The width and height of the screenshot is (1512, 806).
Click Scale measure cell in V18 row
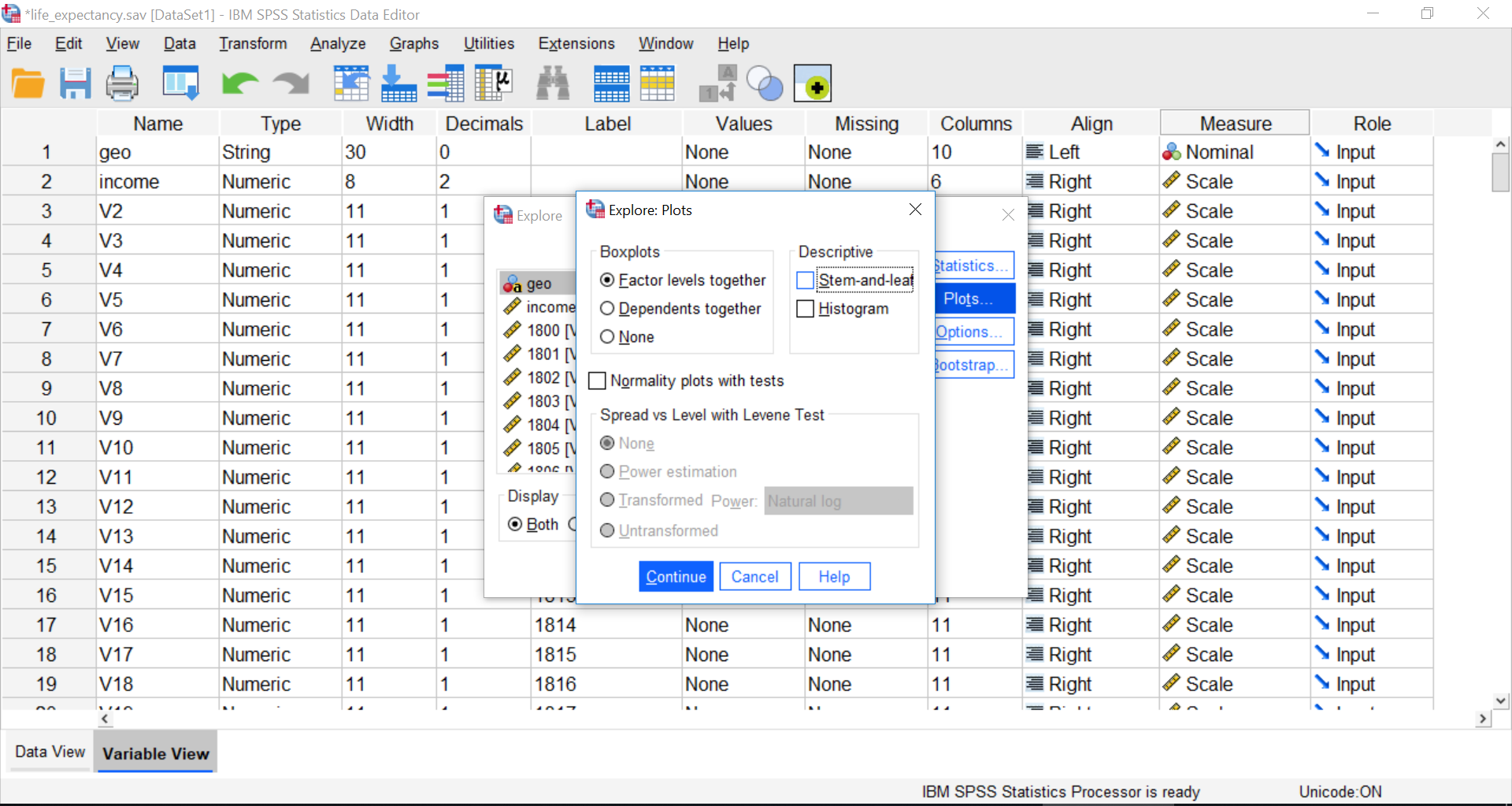coord(1235,684)
